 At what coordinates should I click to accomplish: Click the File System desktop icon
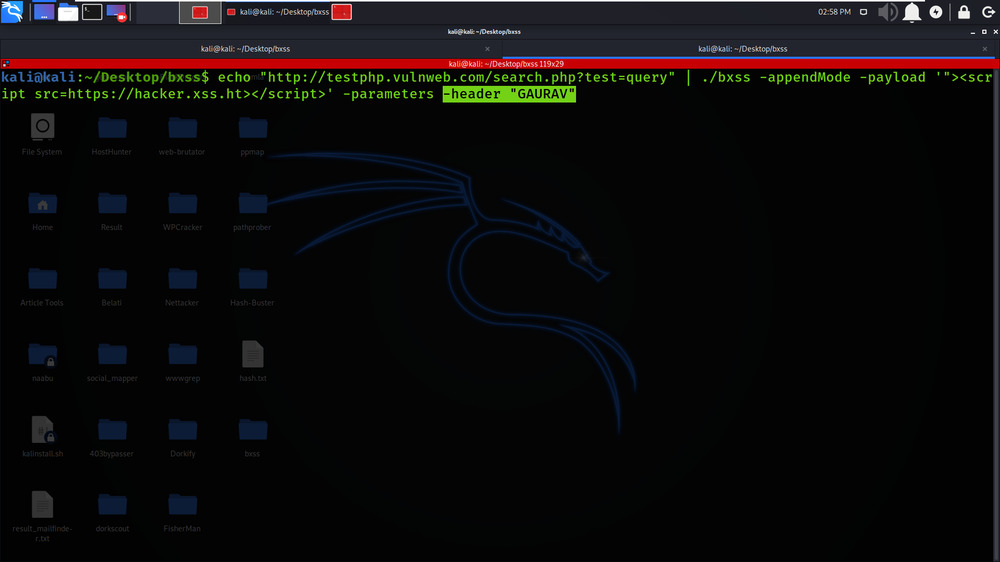point(42,135)
